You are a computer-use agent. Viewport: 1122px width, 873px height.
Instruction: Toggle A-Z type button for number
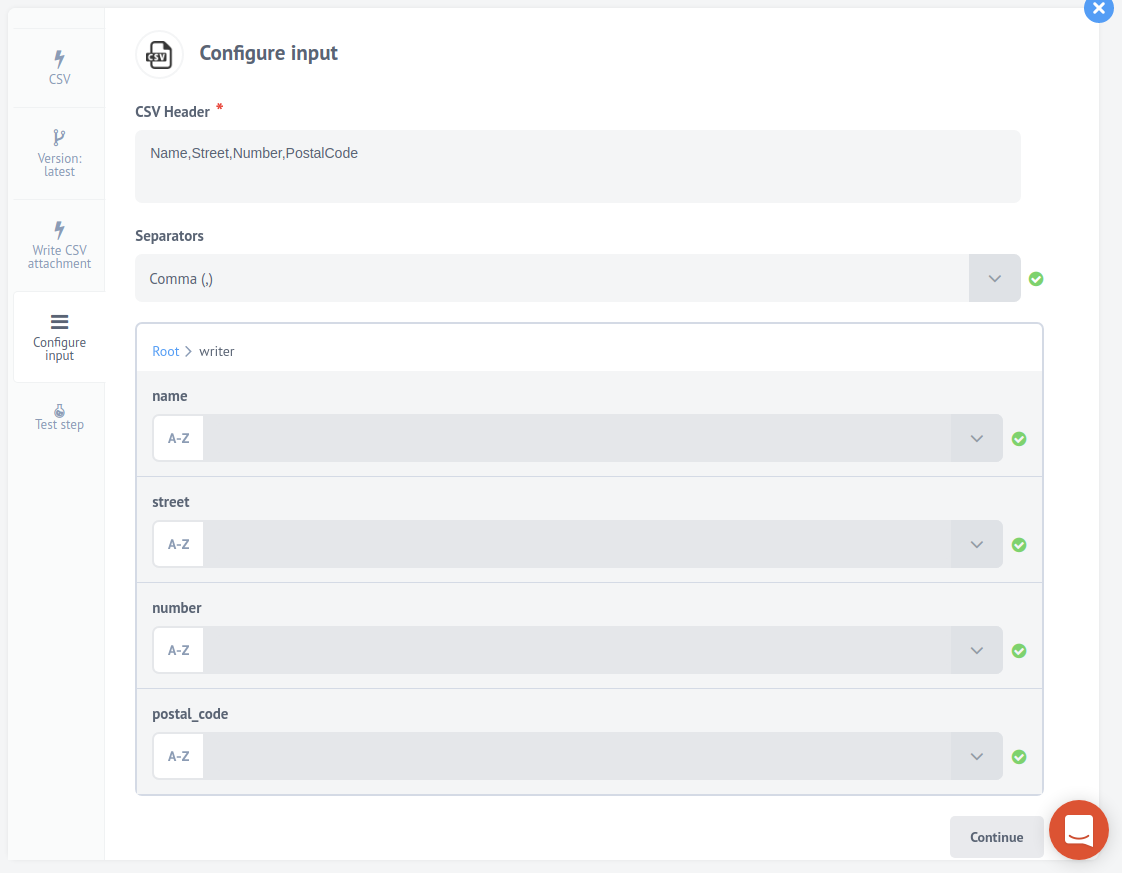pyautogui.click(x=178, y=650)
